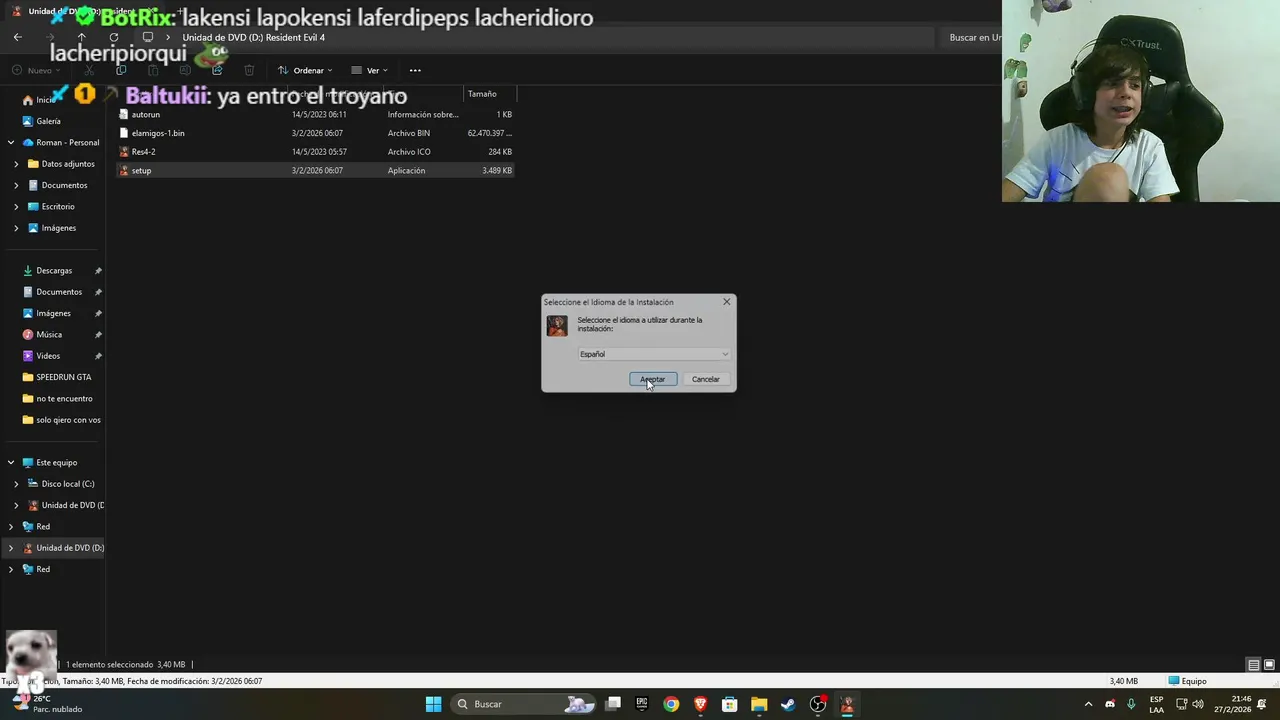Open Brave browser from the taskbar
Image resolution: width=1280 pixels, height=720 pixels.
[x=701, y=704]
